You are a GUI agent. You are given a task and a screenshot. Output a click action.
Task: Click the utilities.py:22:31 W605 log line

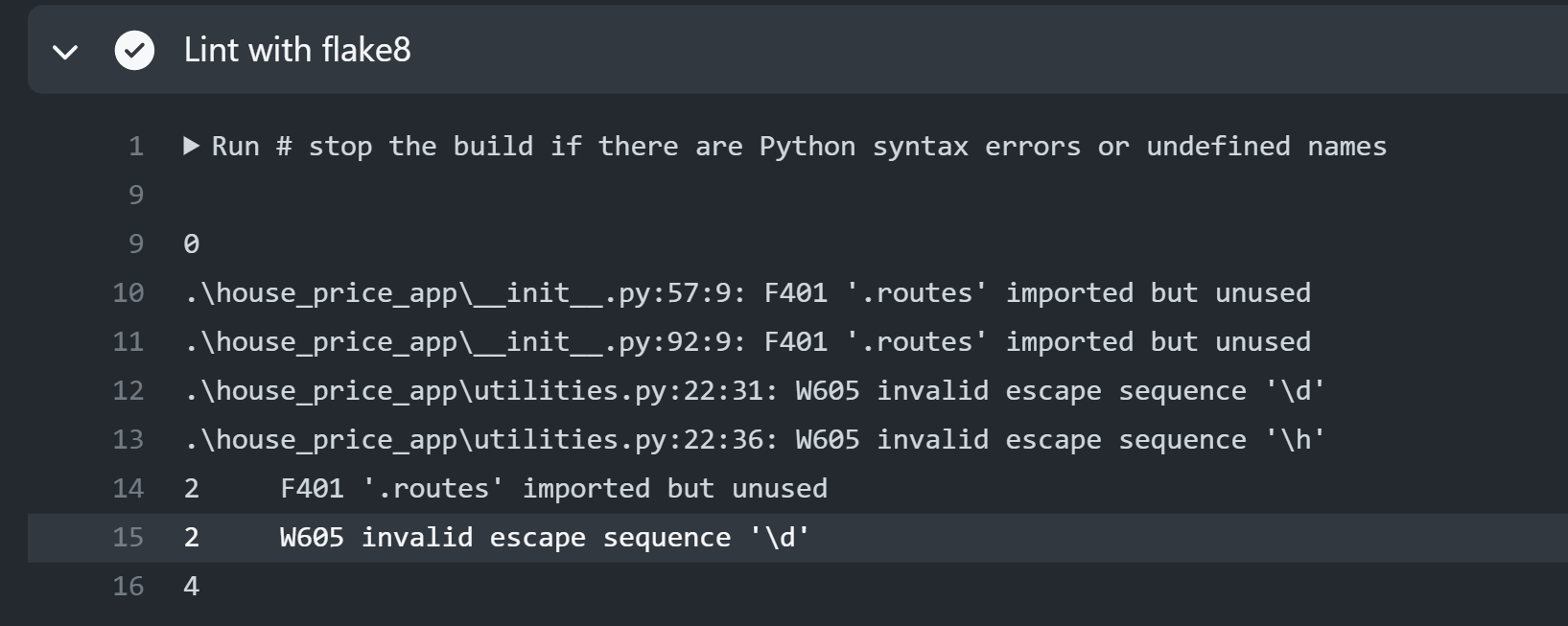point(755,391)
